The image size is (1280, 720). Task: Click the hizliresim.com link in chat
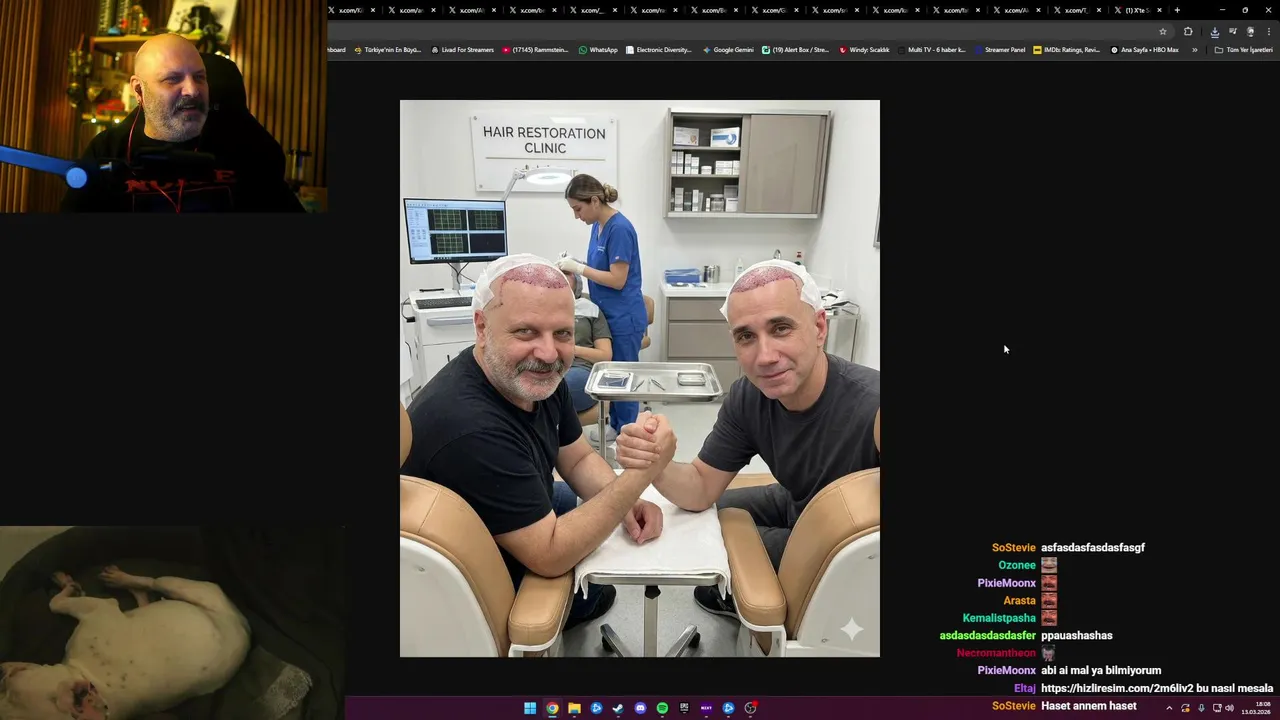(1116, 688)
